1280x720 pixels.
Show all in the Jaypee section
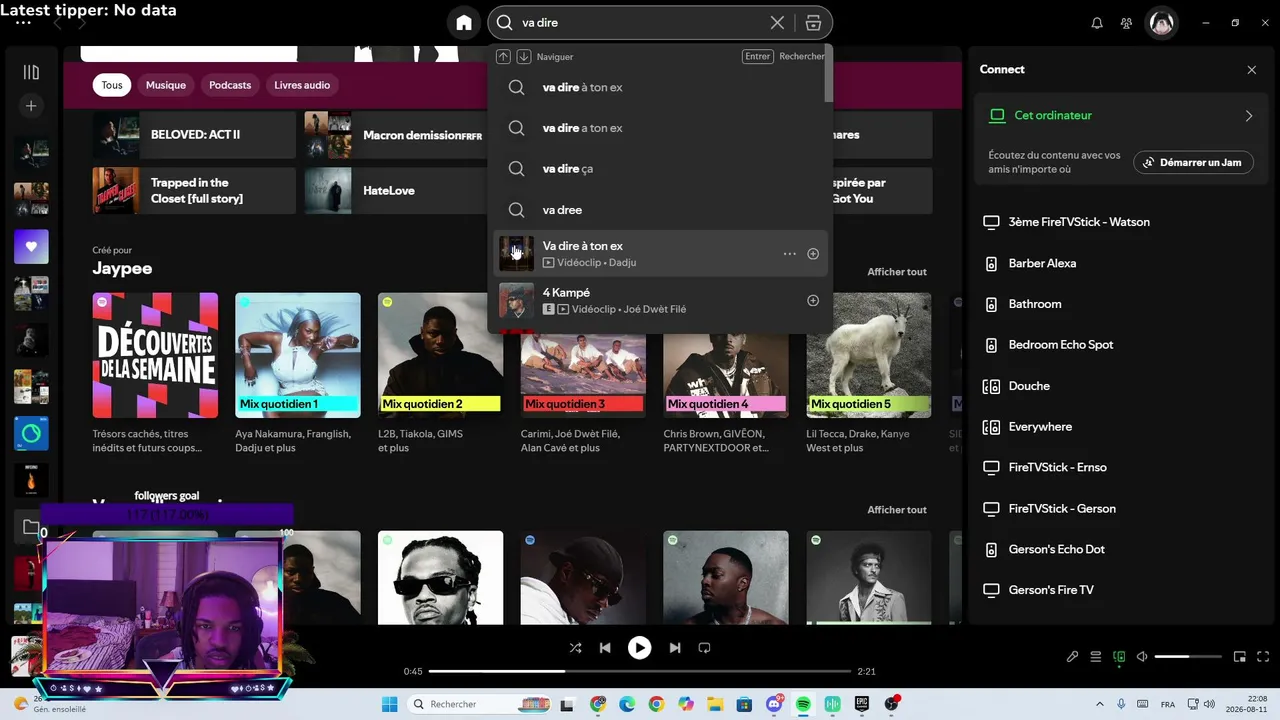(x=897, y=272)
